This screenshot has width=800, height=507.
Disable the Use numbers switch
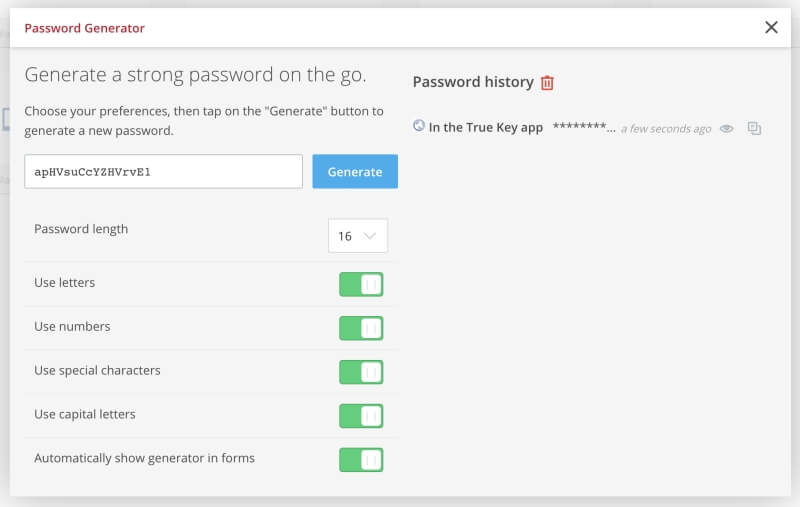tap(361, 328)
